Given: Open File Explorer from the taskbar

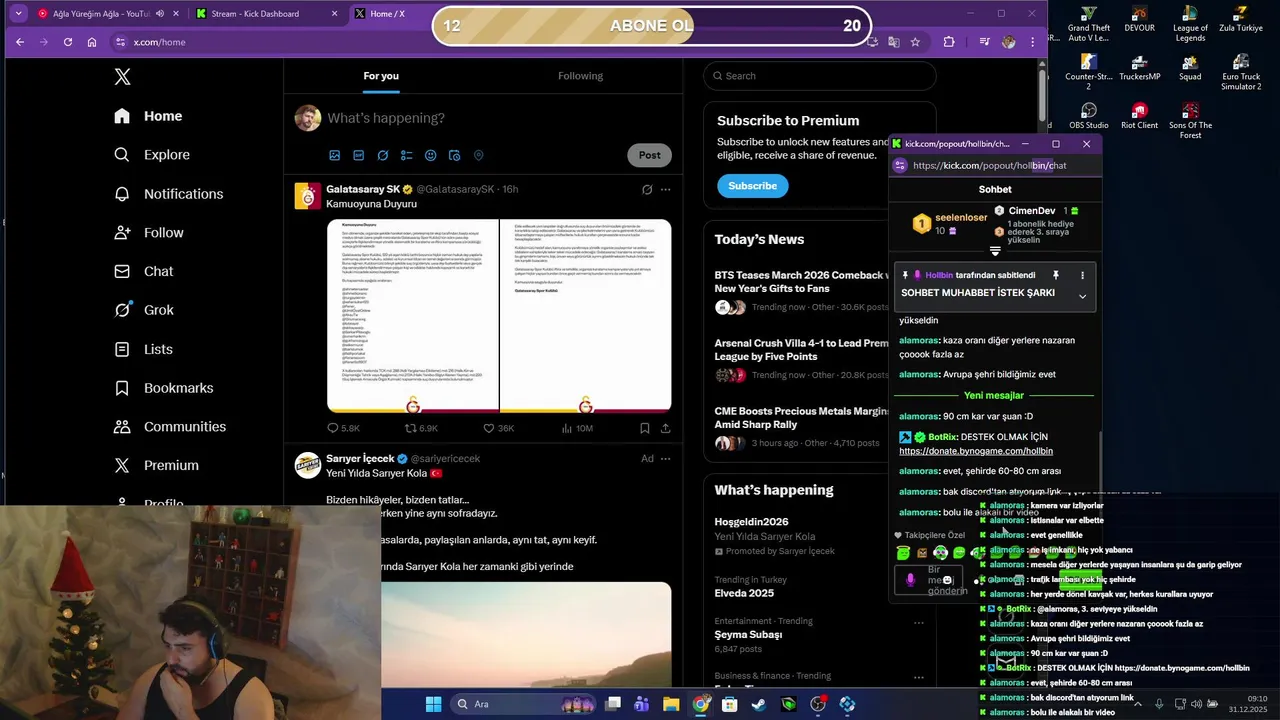Looking at the screenshot, I should tap(671, 704).
